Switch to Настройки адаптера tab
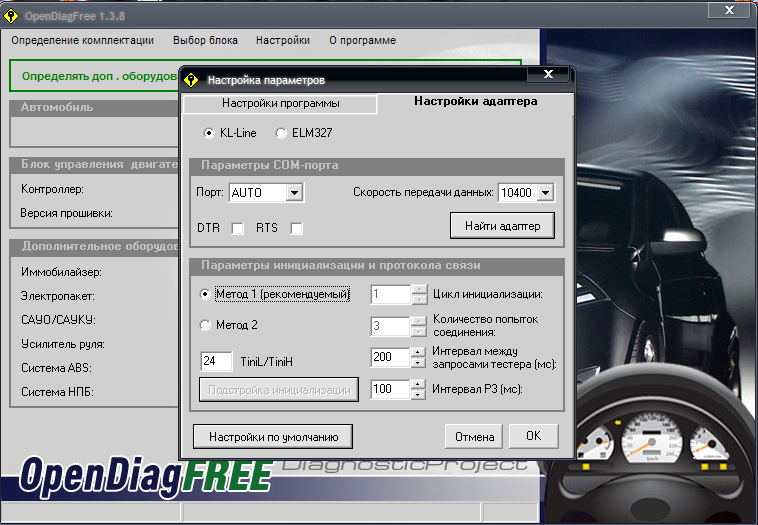Viewport: 758px width, 525px height. tap(476, 102)
